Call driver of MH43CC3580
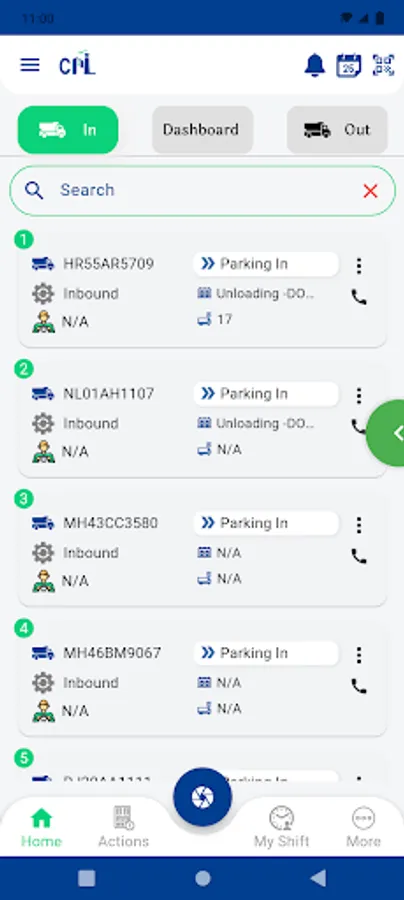404x900 pixels. 359,557
